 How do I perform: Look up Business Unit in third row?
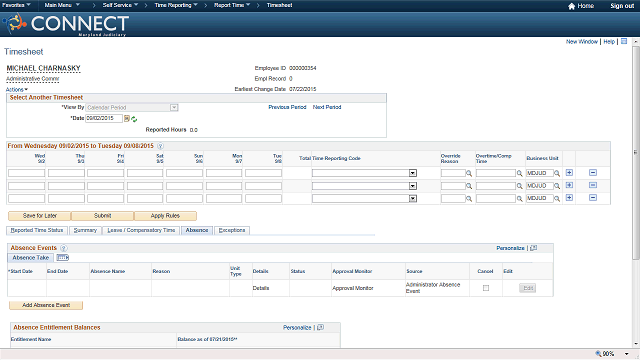point(557,199)
